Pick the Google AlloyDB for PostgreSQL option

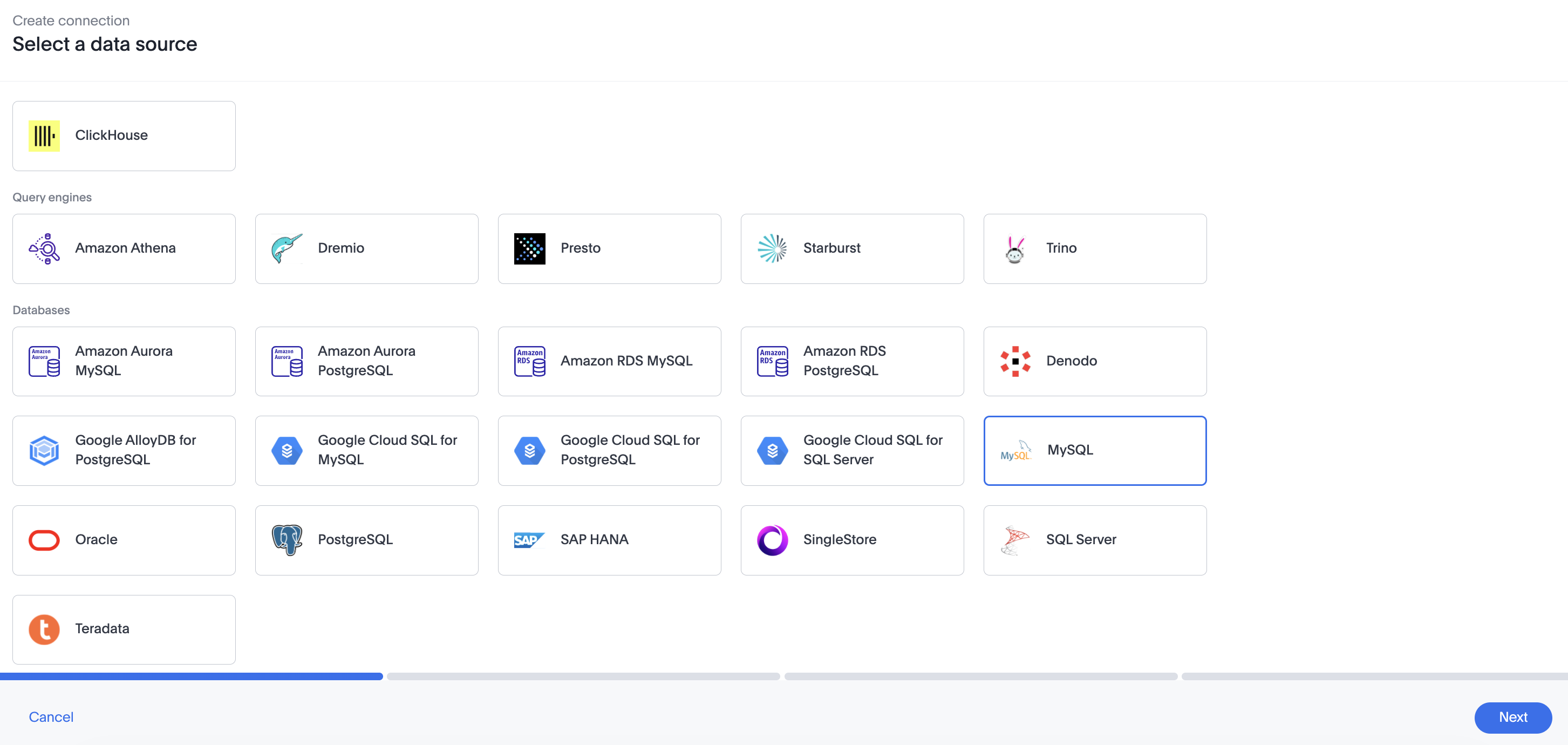point(124,450)
